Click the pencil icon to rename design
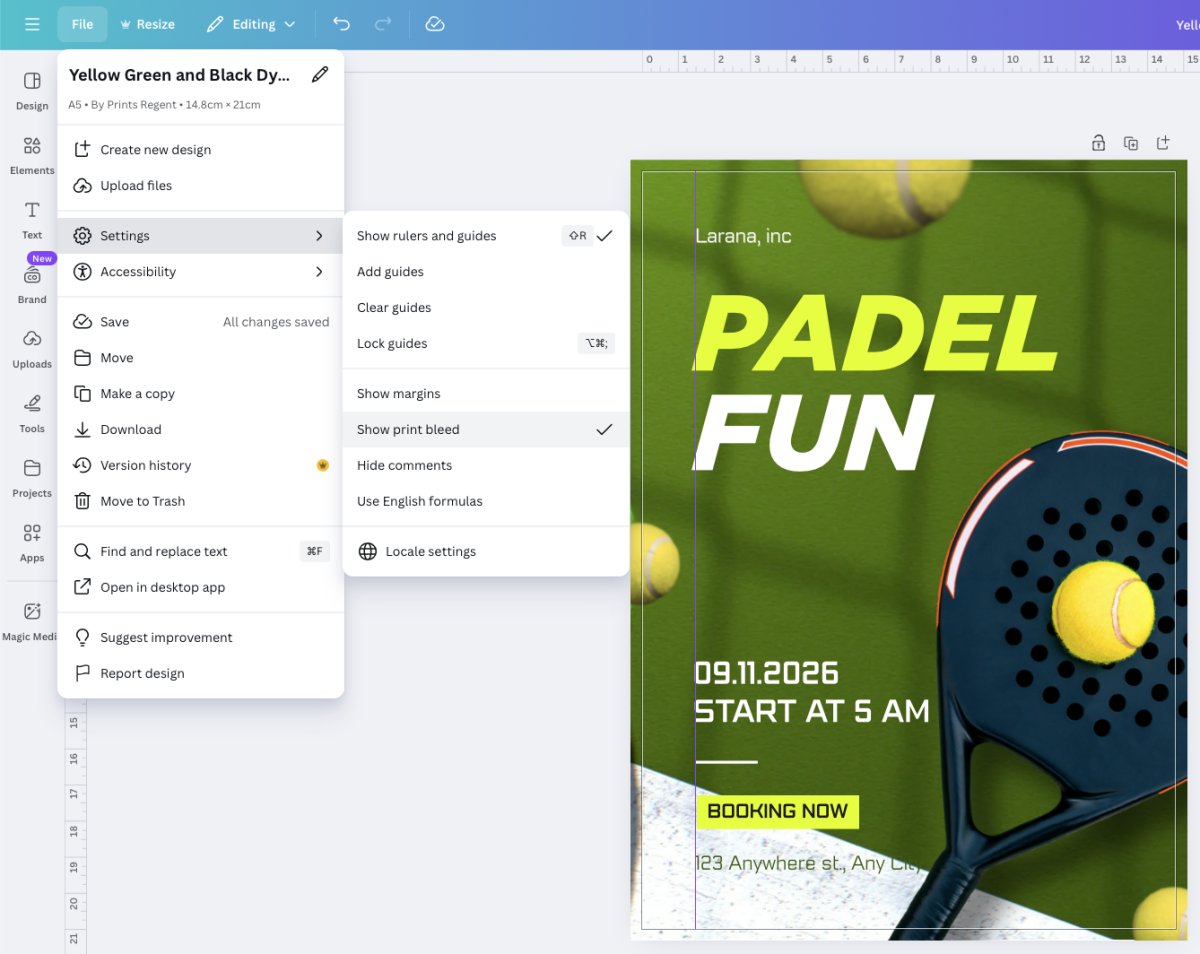 [x=320, y=75]
